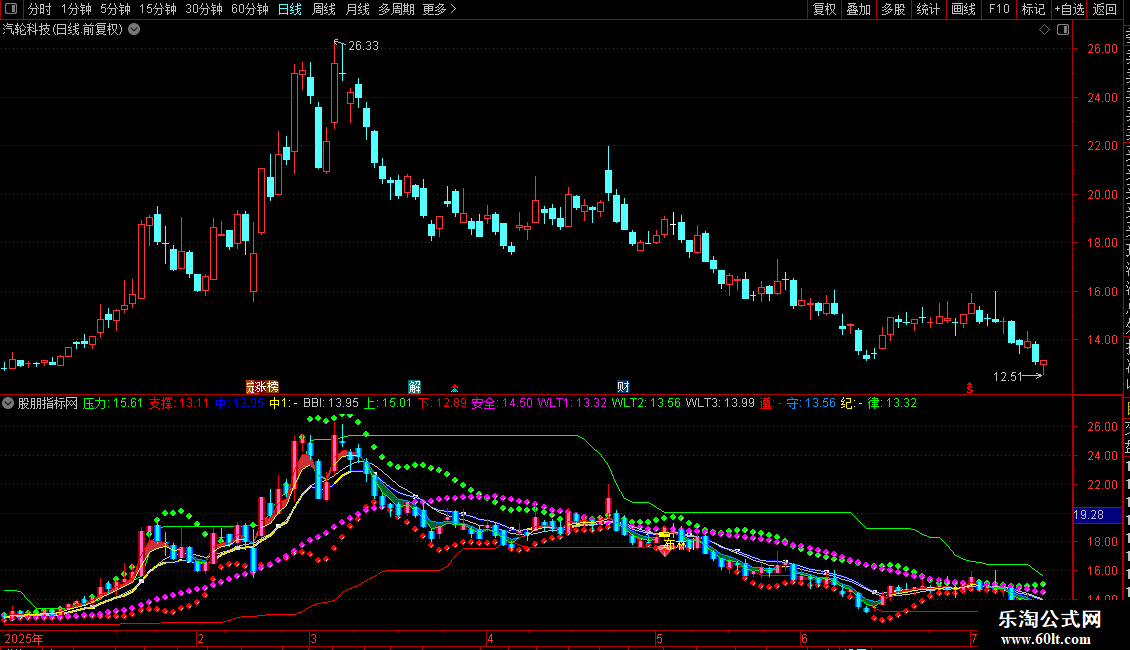The width and height of the screenshot is (1130, 650).
Task: Click the 2025年 timeline label
Action: pos(24,639)
